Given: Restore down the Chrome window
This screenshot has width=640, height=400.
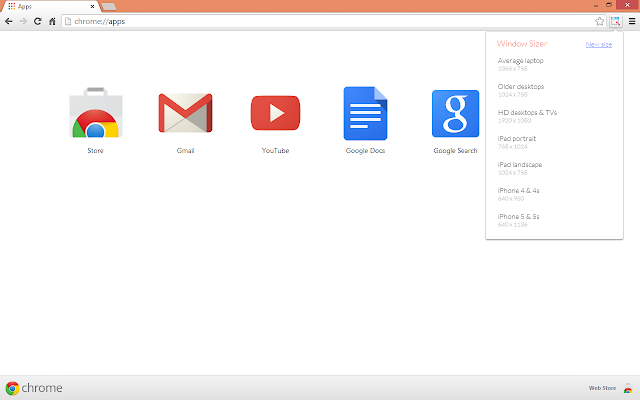Looking at the screenshot, I should click(609, 5).
